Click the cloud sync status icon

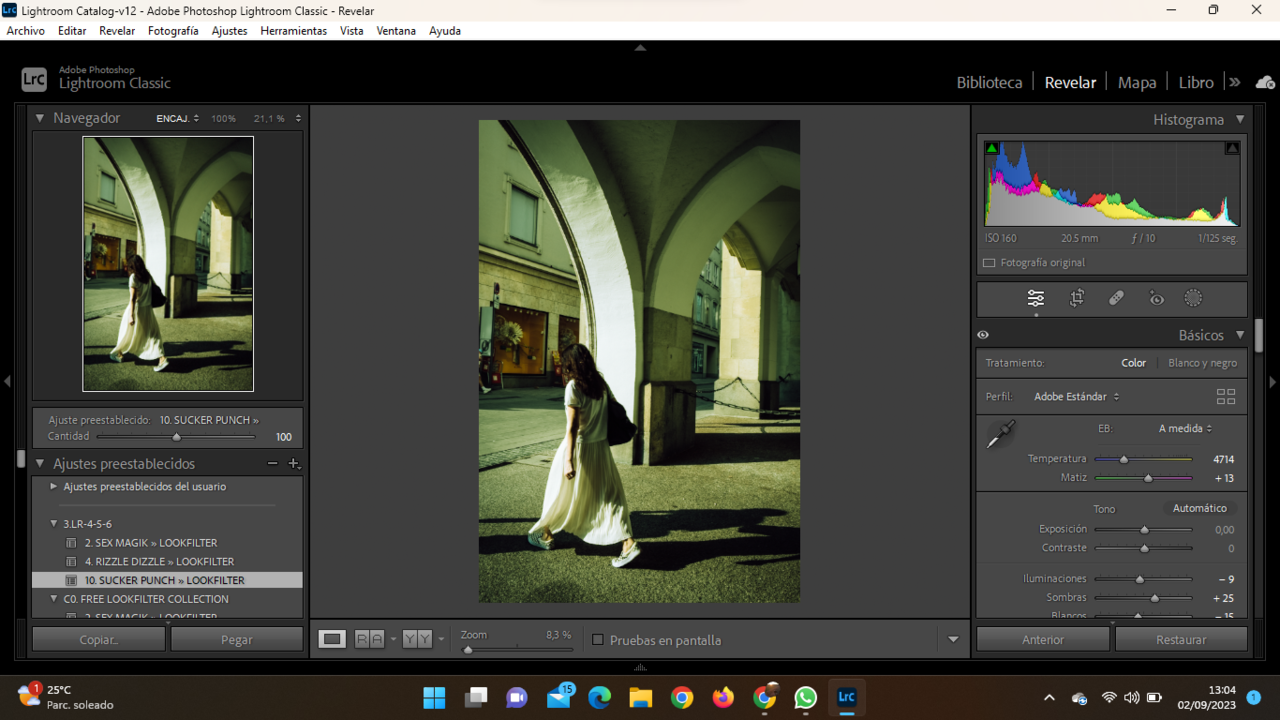click(1265, 82)
